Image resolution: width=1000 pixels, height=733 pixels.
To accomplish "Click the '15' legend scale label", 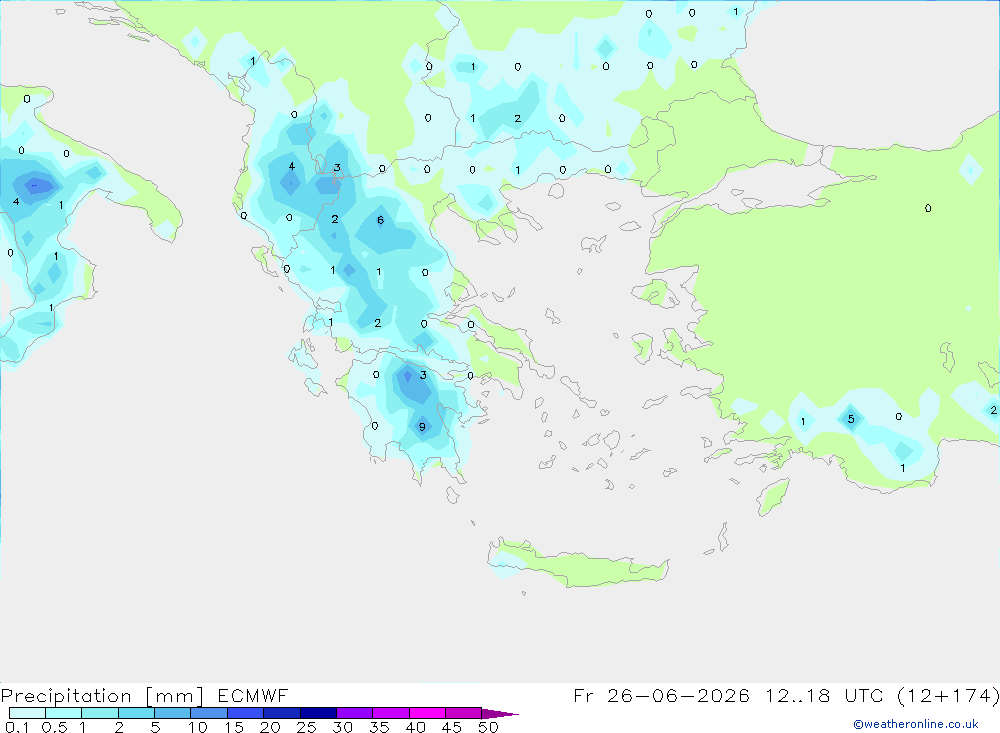I will pos(234,727).
